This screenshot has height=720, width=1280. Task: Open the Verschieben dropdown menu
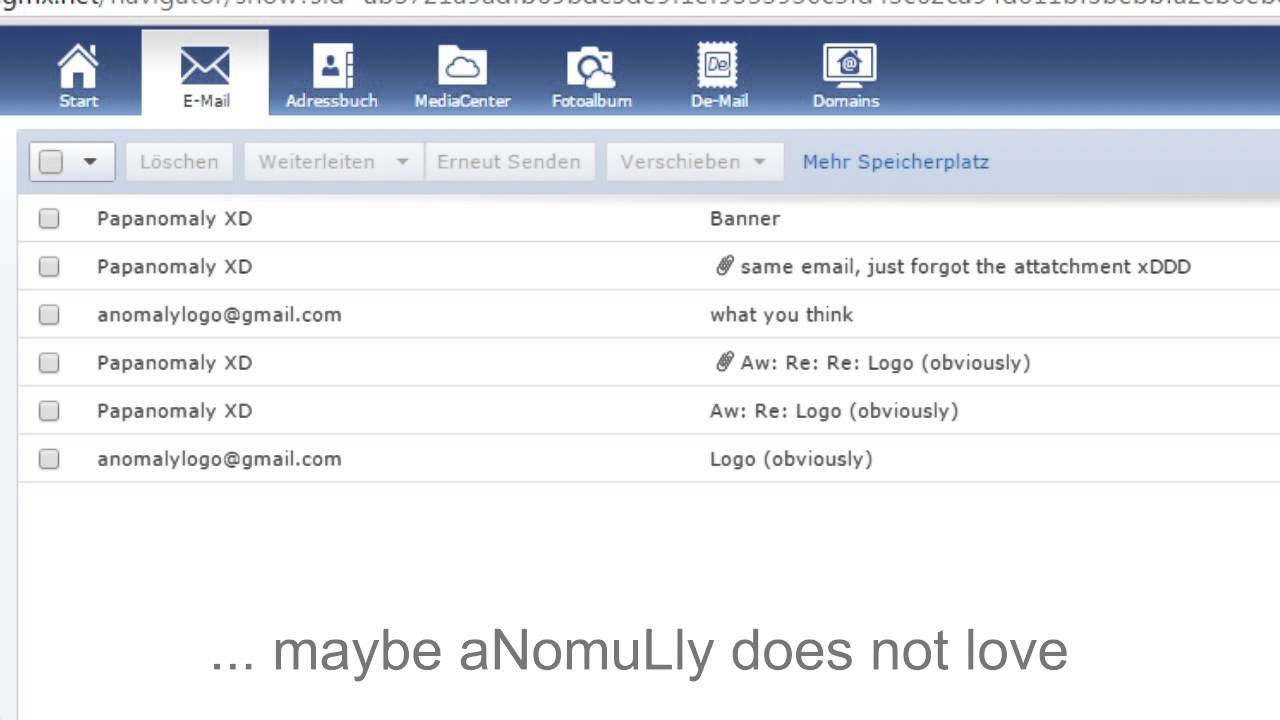coord(694,162)
